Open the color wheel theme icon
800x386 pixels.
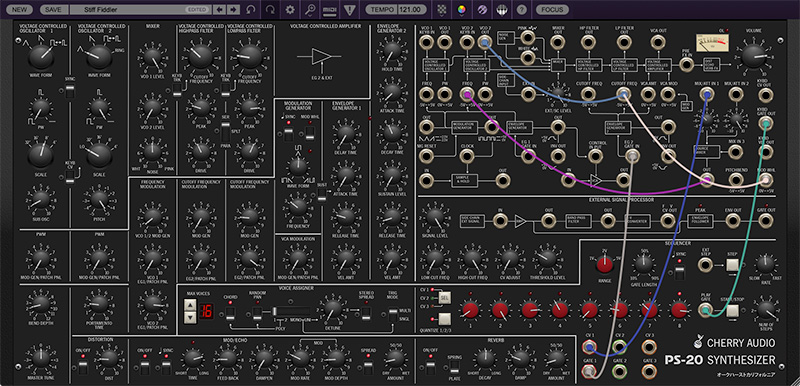462,9
